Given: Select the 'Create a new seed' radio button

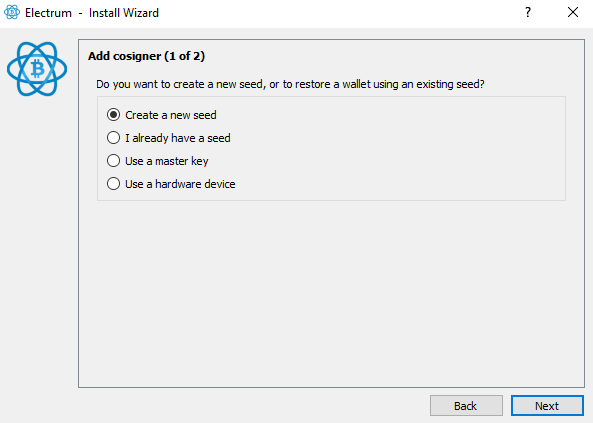Looking at the screenshot, I should [x=113, y=115].
